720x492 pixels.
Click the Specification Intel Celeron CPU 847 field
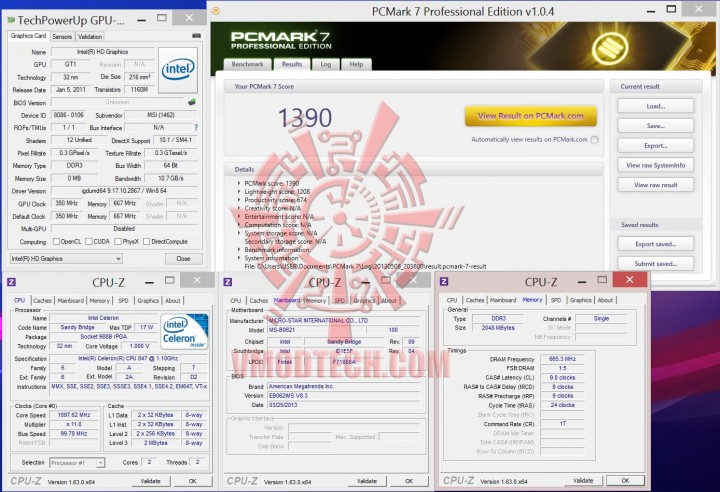tap(128, 358)
